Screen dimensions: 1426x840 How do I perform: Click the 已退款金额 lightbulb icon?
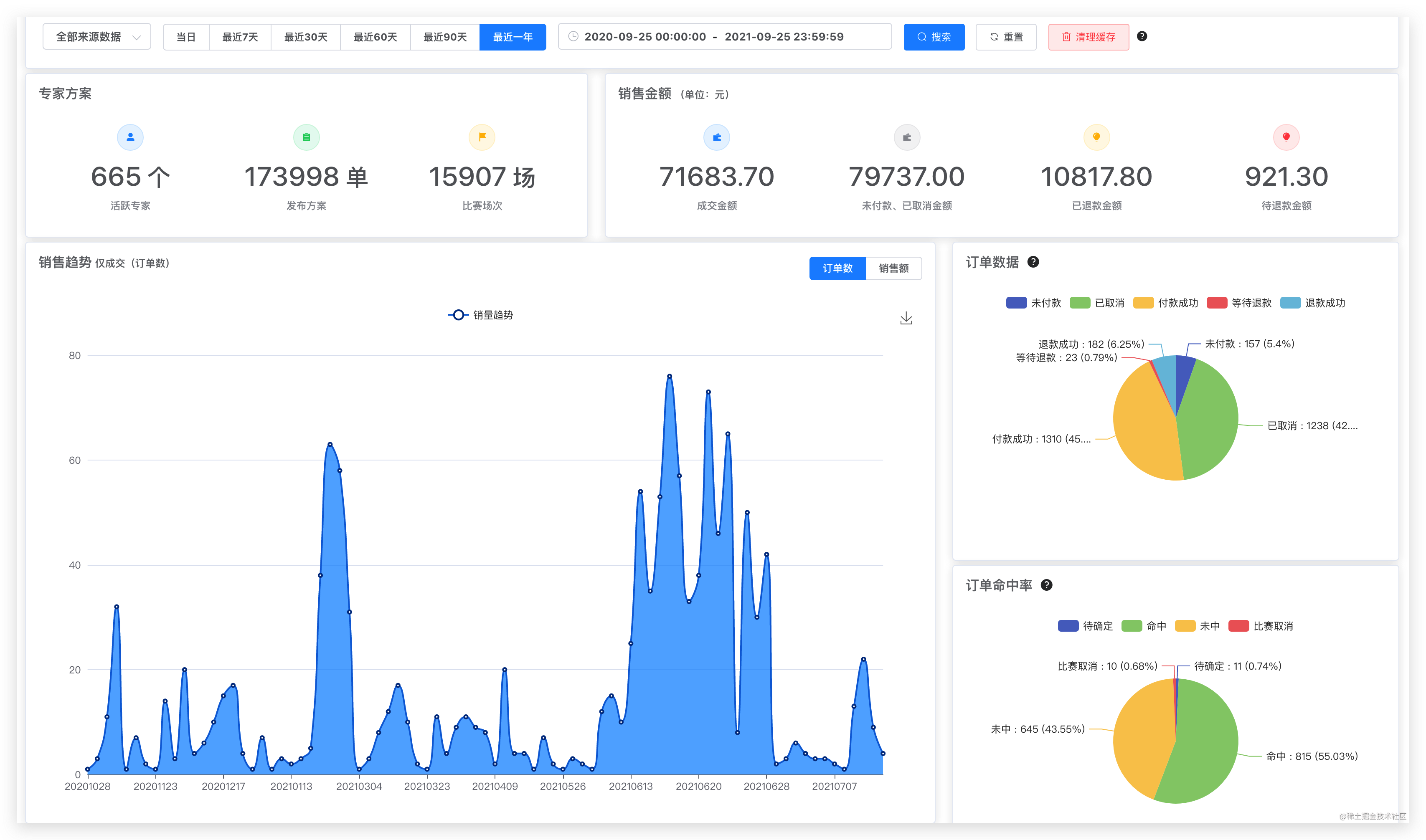click(1096, 137)
